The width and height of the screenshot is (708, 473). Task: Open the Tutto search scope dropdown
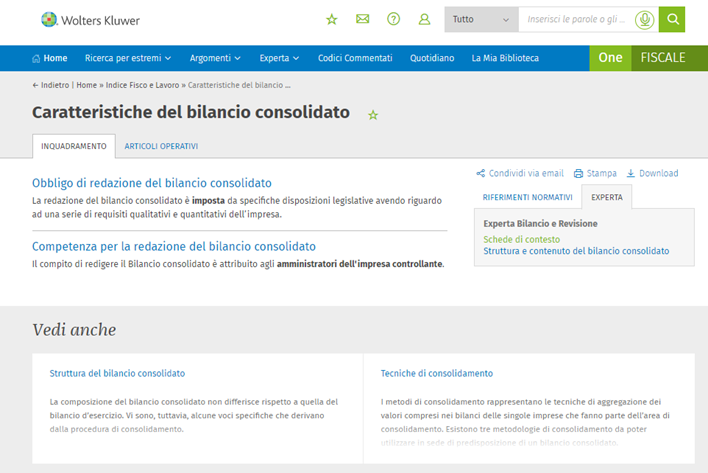pos(481,19)
